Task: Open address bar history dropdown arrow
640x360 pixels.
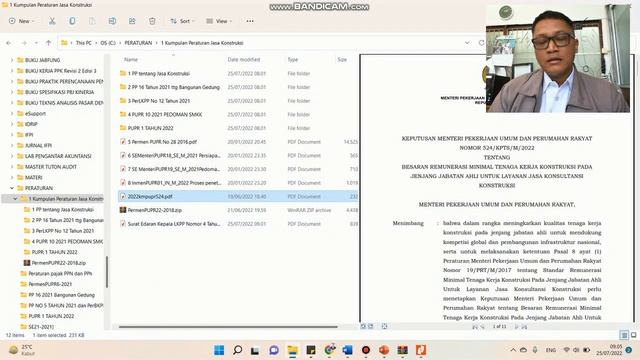Action: [x=467, y=43]
